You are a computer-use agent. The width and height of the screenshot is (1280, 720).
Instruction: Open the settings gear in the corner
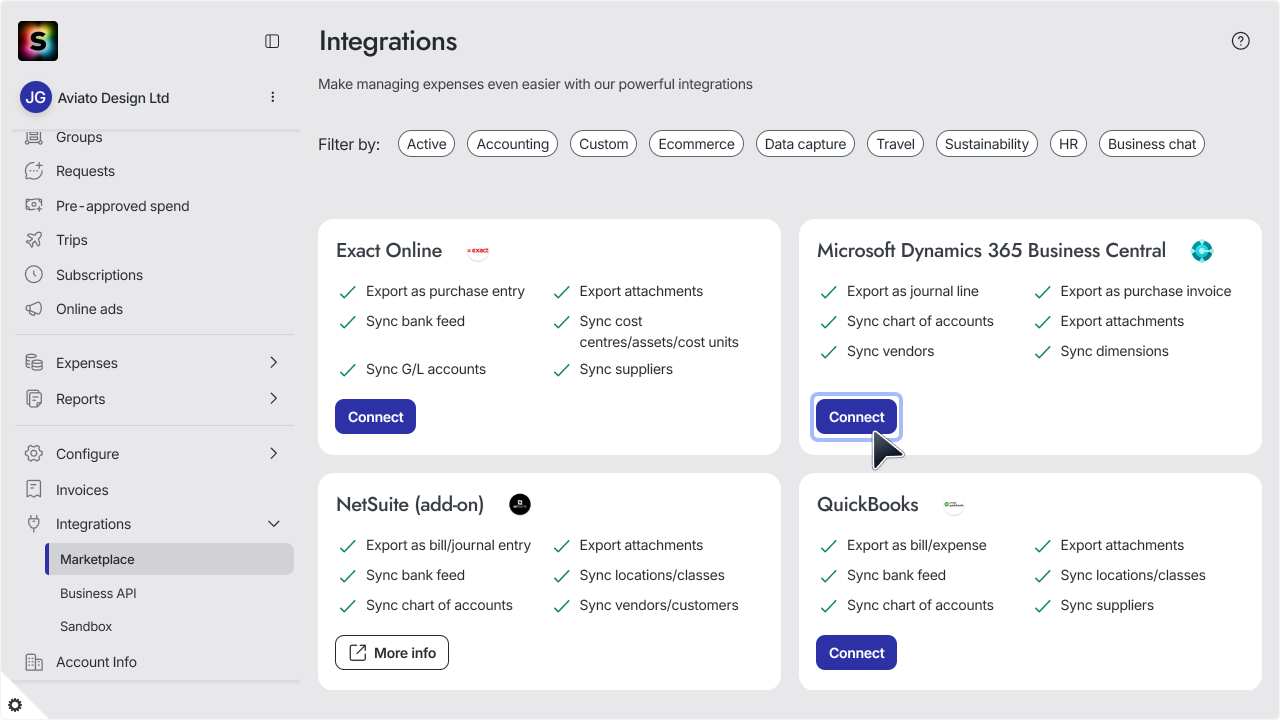(15, 705)
